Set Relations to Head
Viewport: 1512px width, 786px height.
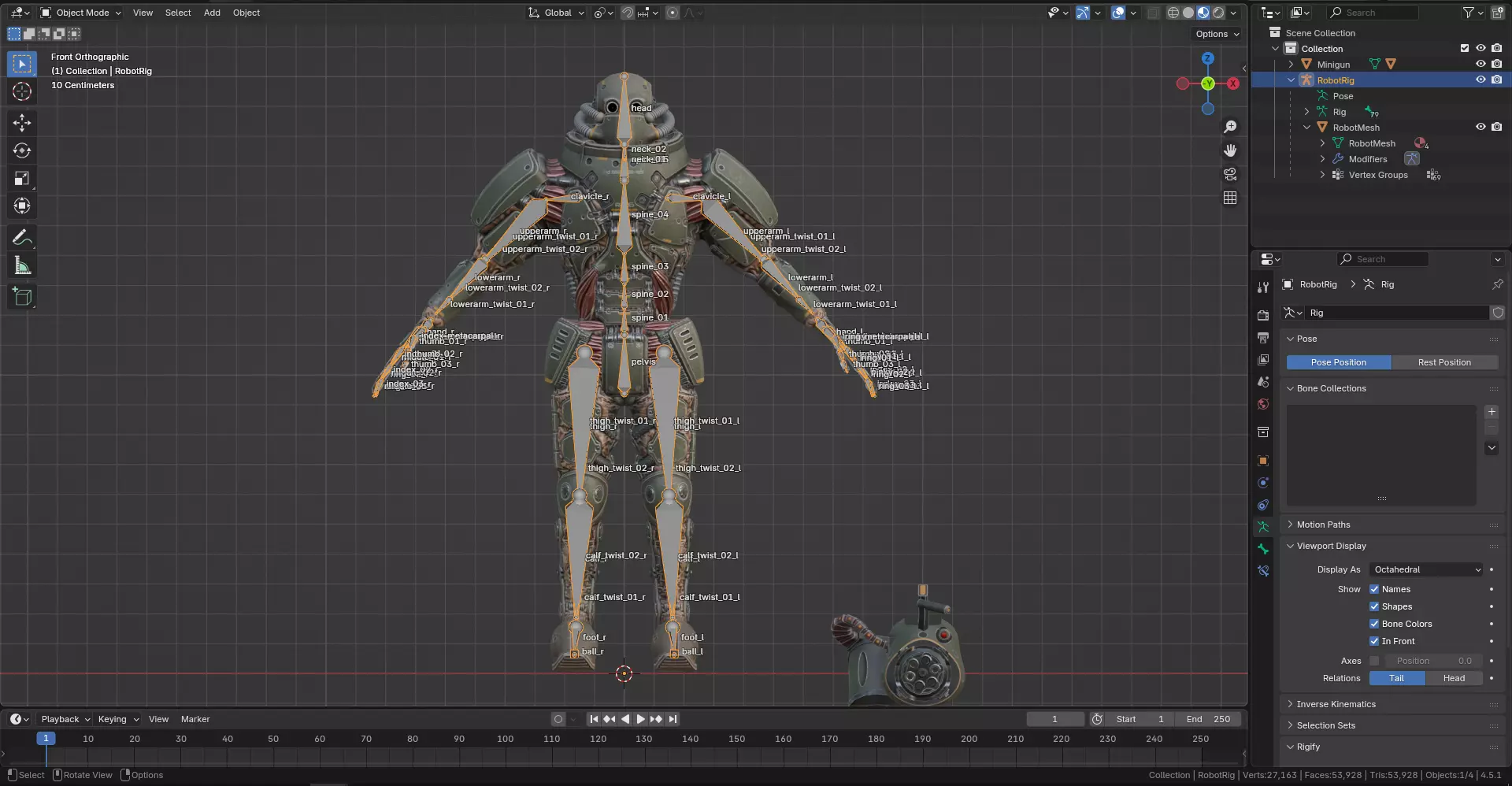point(1454,678)
